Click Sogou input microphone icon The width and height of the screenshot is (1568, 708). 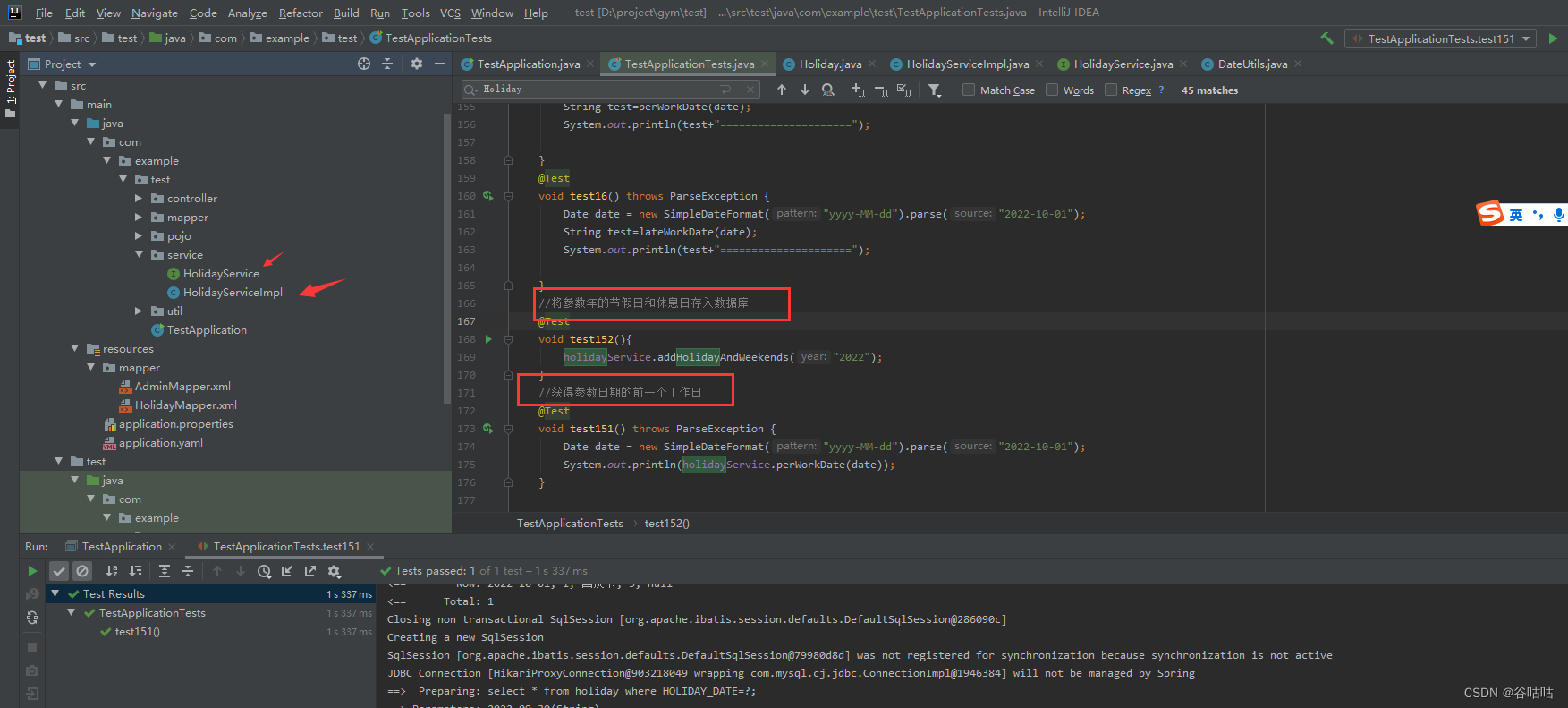[x=1558, y=214]
